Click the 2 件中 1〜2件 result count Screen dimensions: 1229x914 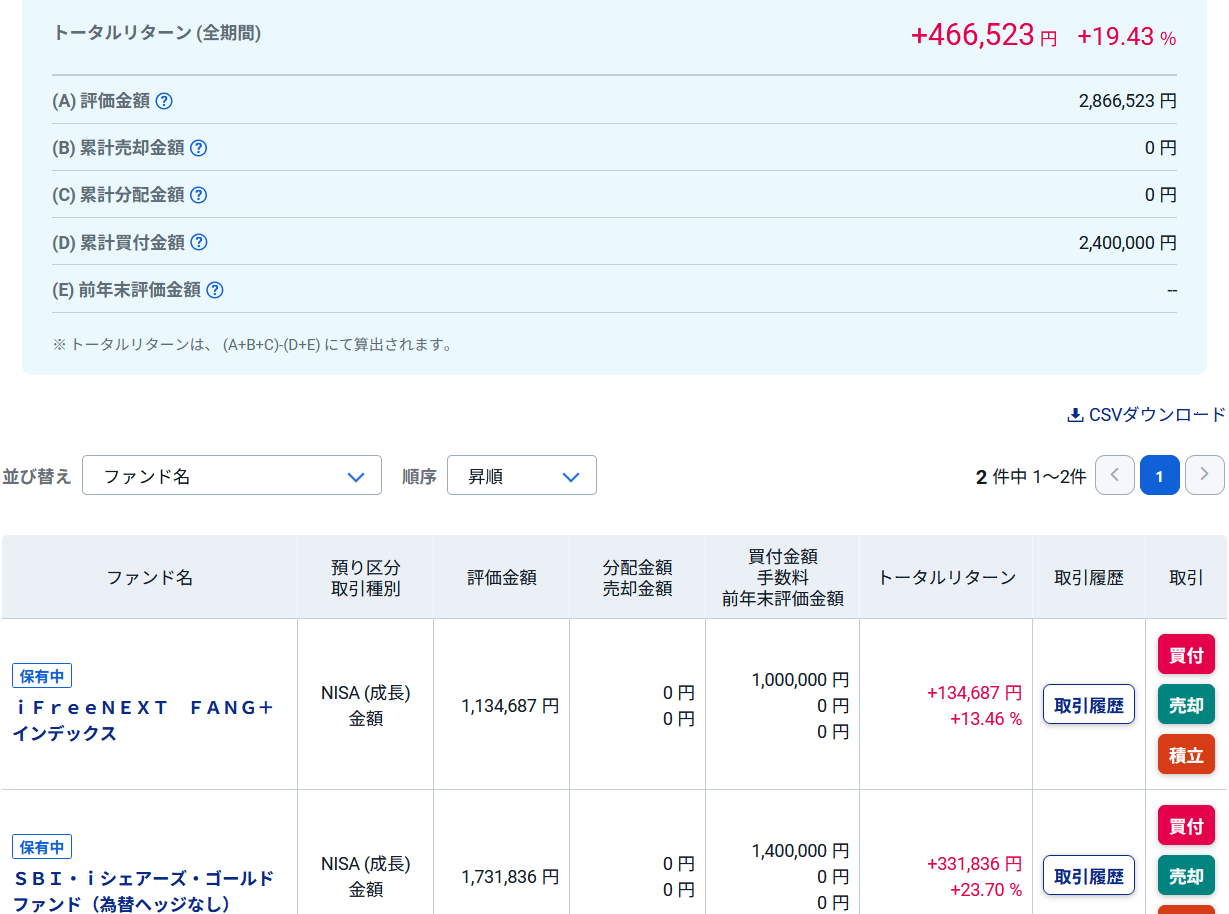pos(1031,477)
